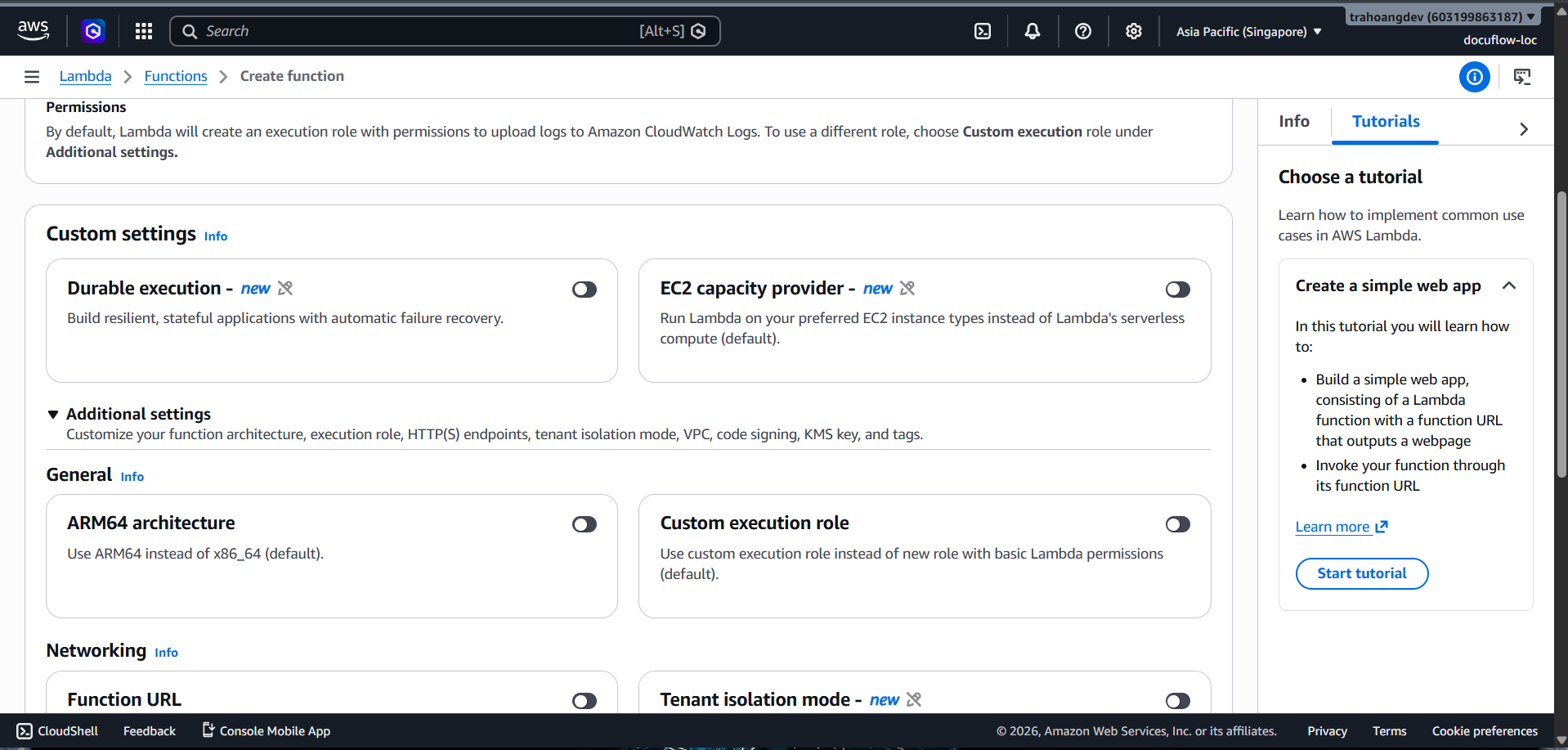Open the side navigation hamburger menu
Viewport: 1568px width, 750px height.
tap(32, 77)
